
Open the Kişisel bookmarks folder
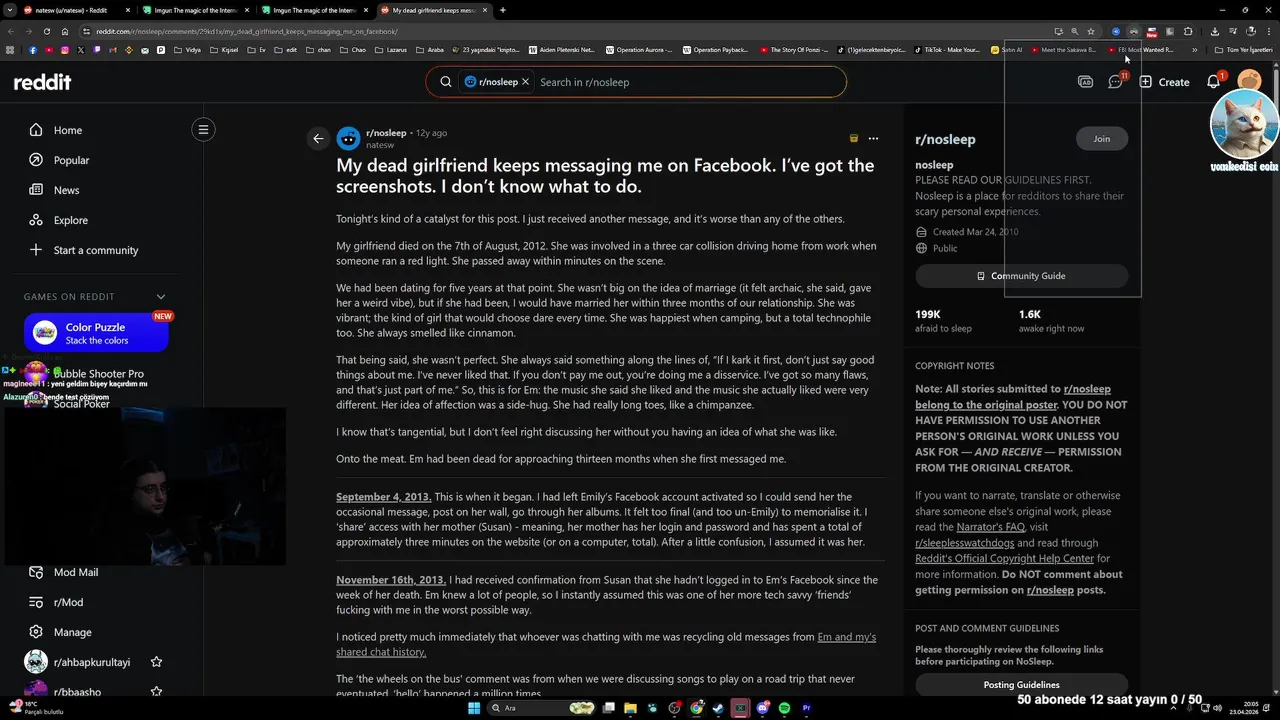[x=225, y=49]
